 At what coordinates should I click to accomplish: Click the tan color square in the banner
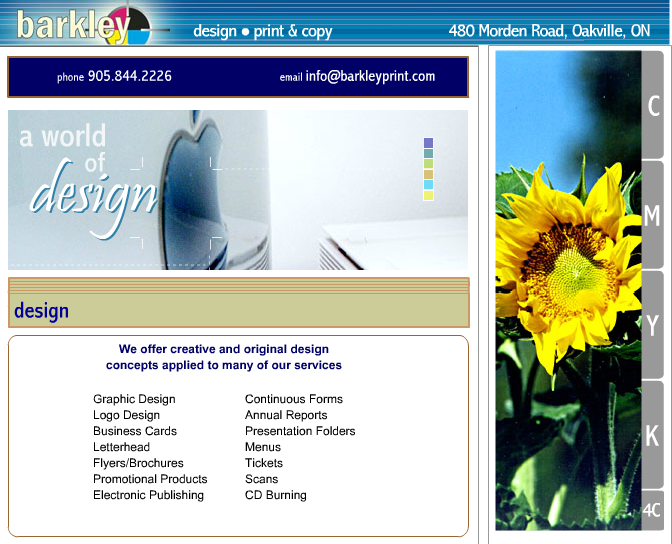click(428, 174)
